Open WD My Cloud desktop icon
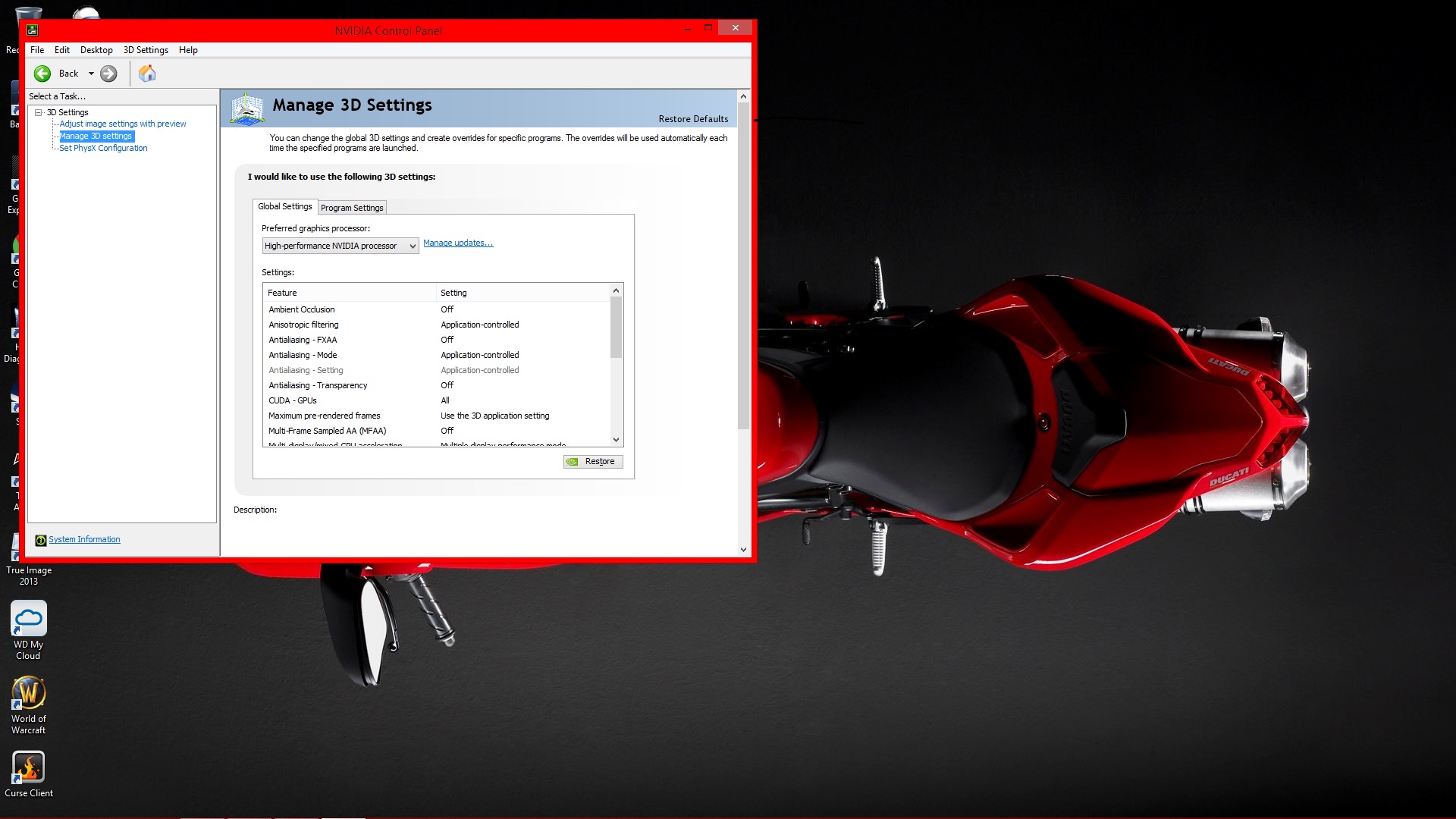 tap(29, 630)
